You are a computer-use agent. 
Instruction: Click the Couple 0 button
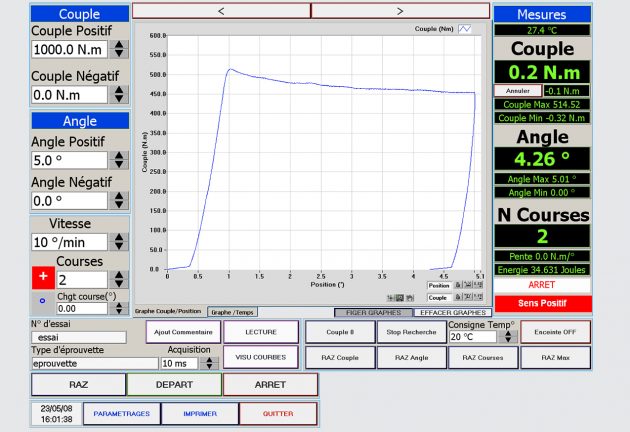pyautogui.click(x=340, y=332)
